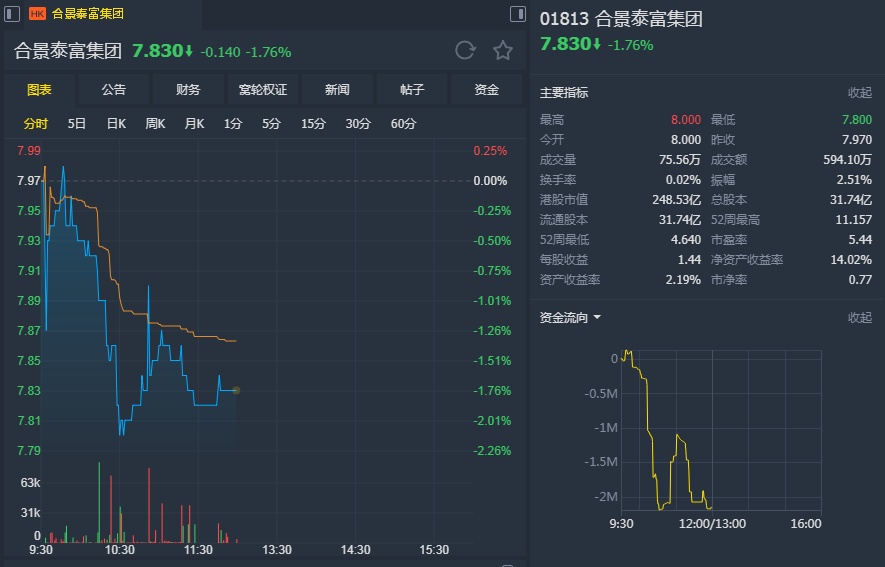Switch chart to 周K view

[x=155, y=124]
